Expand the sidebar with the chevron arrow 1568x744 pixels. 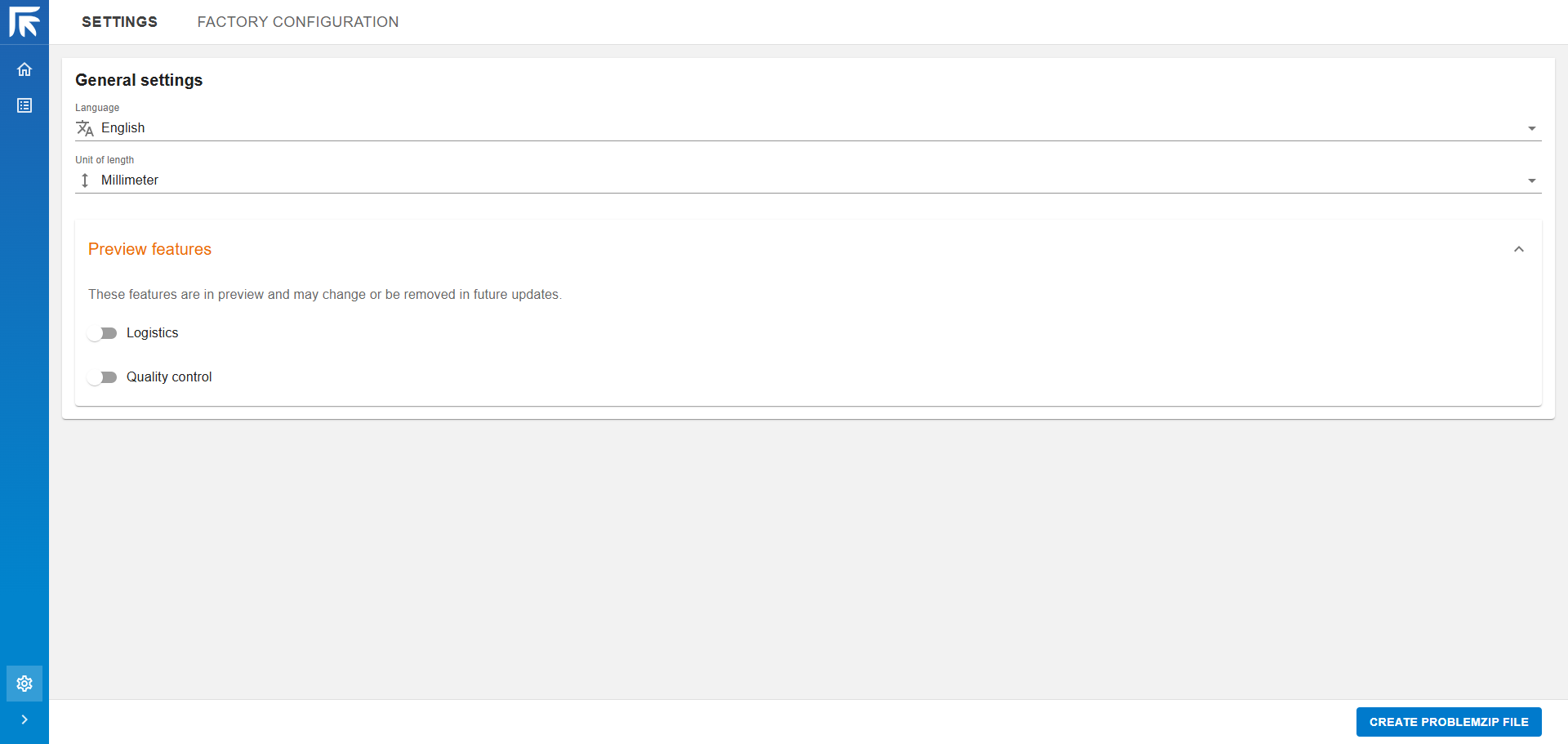(x=24, y=719)
